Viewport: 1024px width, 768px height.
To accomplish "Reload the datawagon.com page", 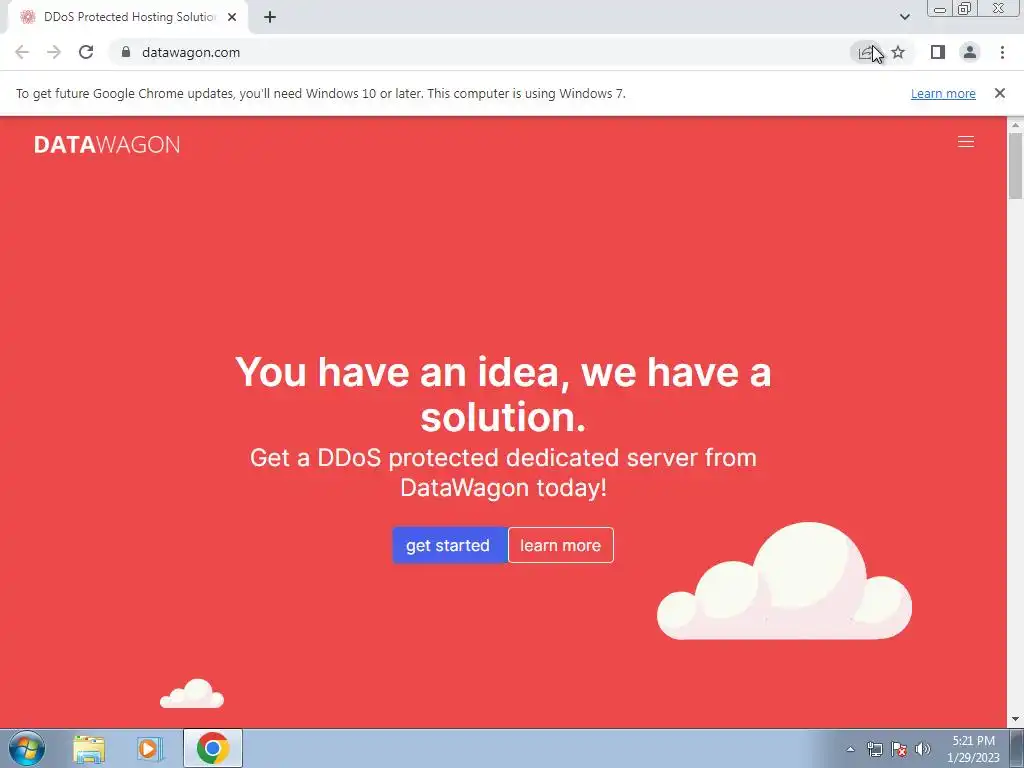I will coord(86,52).
